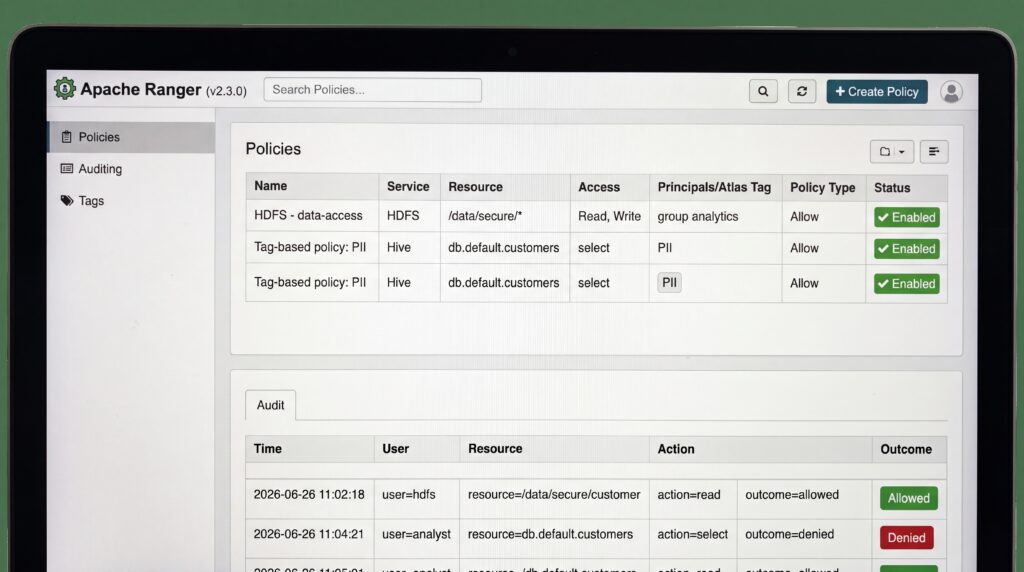Click the Principals/Atlas Tag column header

[x=714, y=187]
